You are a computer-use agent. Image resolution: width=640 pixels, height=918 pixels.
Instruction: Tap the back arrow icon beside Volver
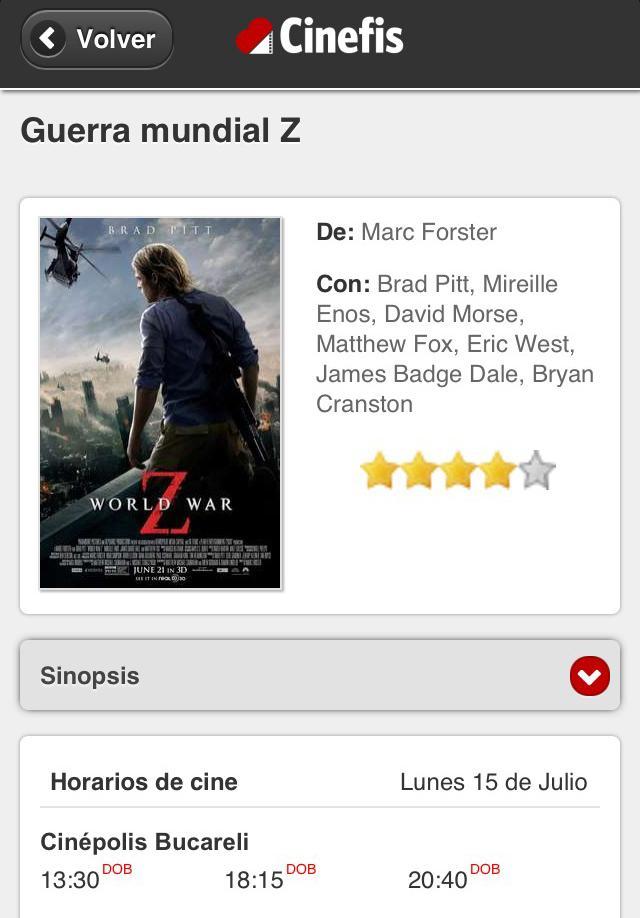pos(47,39)
